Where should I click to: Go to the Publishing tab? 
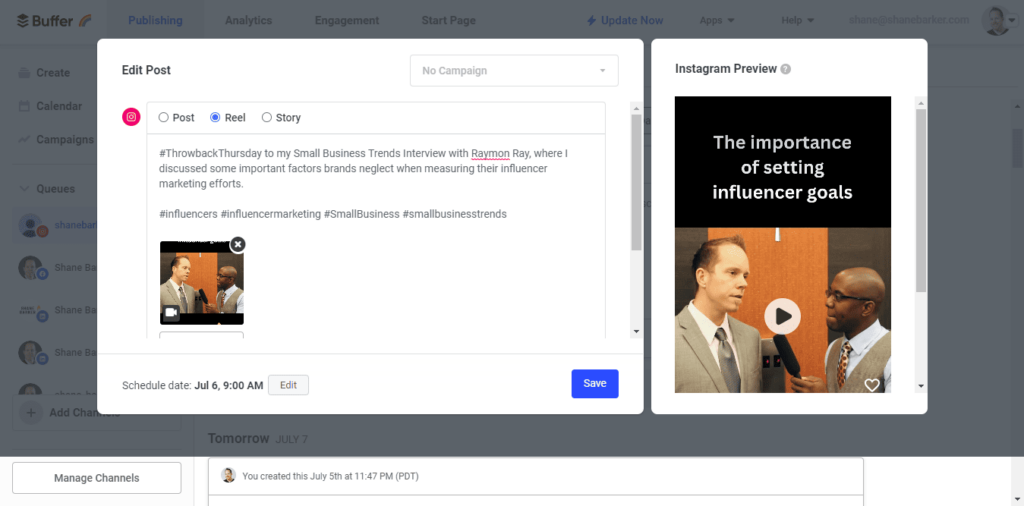[x=155, y=20]
